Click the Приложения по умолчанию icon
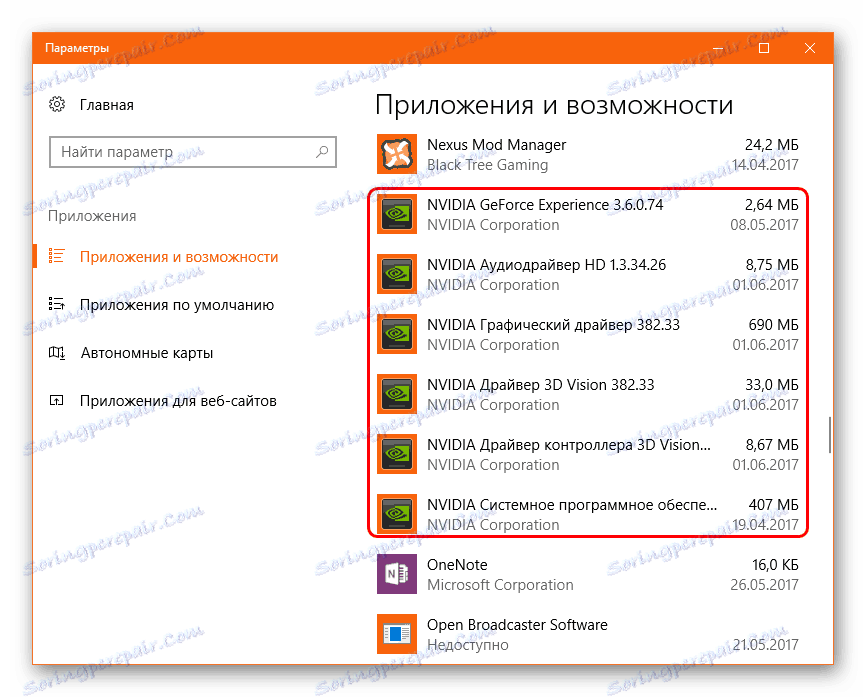866x697 pixels. (56, 304)
